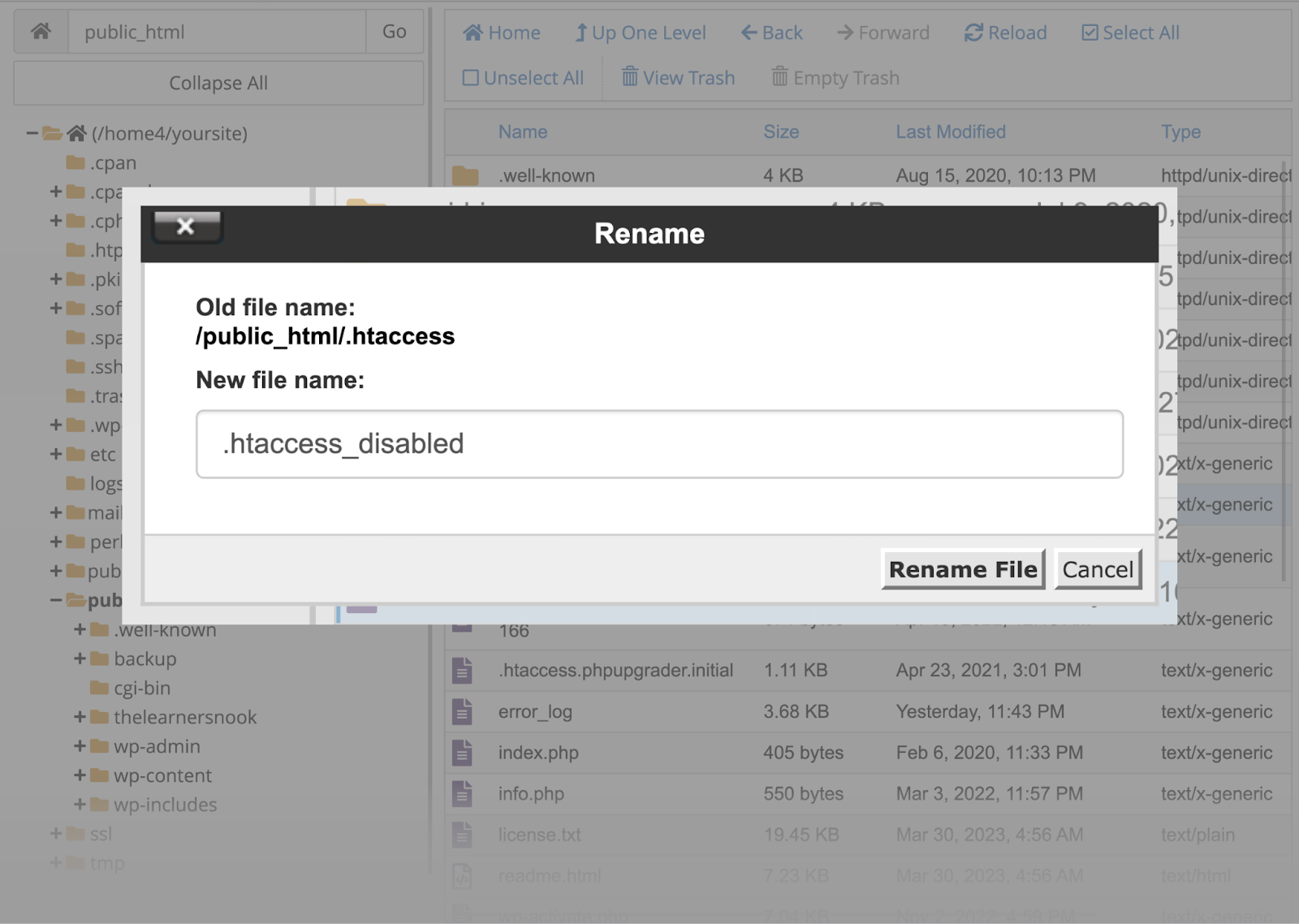The height and width of the screenshot is (924, 1299).
Task: Click the Empty Trash icon
Action: coord(780,77)
